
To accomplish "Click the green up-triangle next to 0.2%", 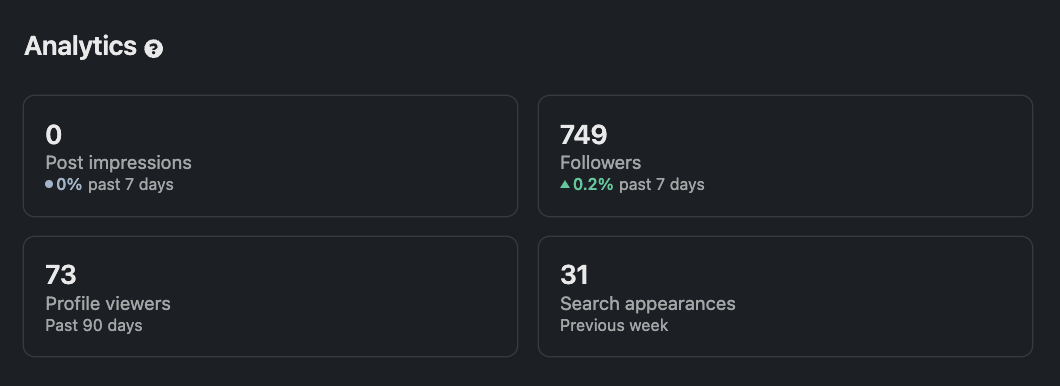I will (565, 184).
